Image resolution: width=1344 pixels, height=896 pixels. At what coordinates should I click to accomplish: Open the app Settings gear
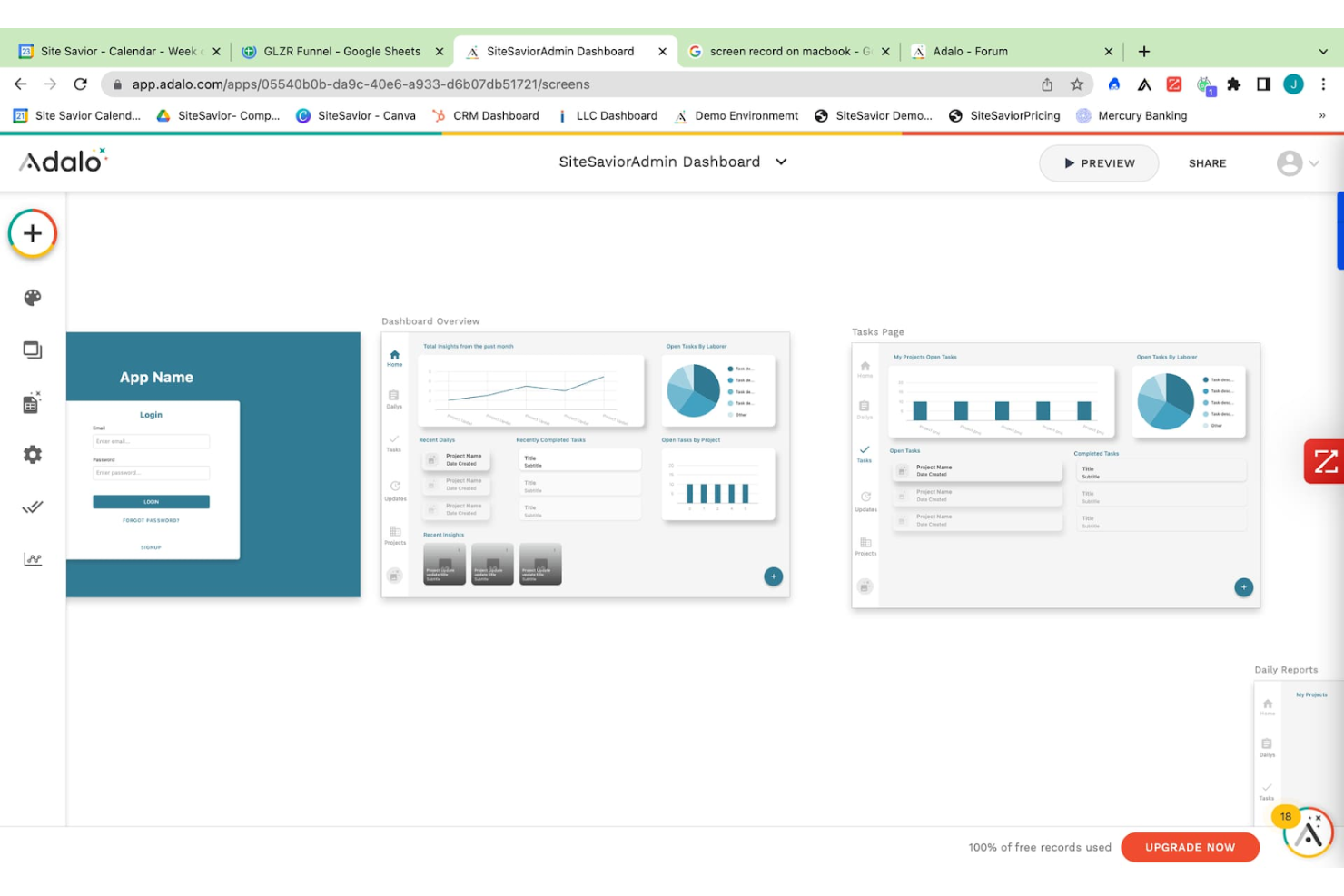32,454
